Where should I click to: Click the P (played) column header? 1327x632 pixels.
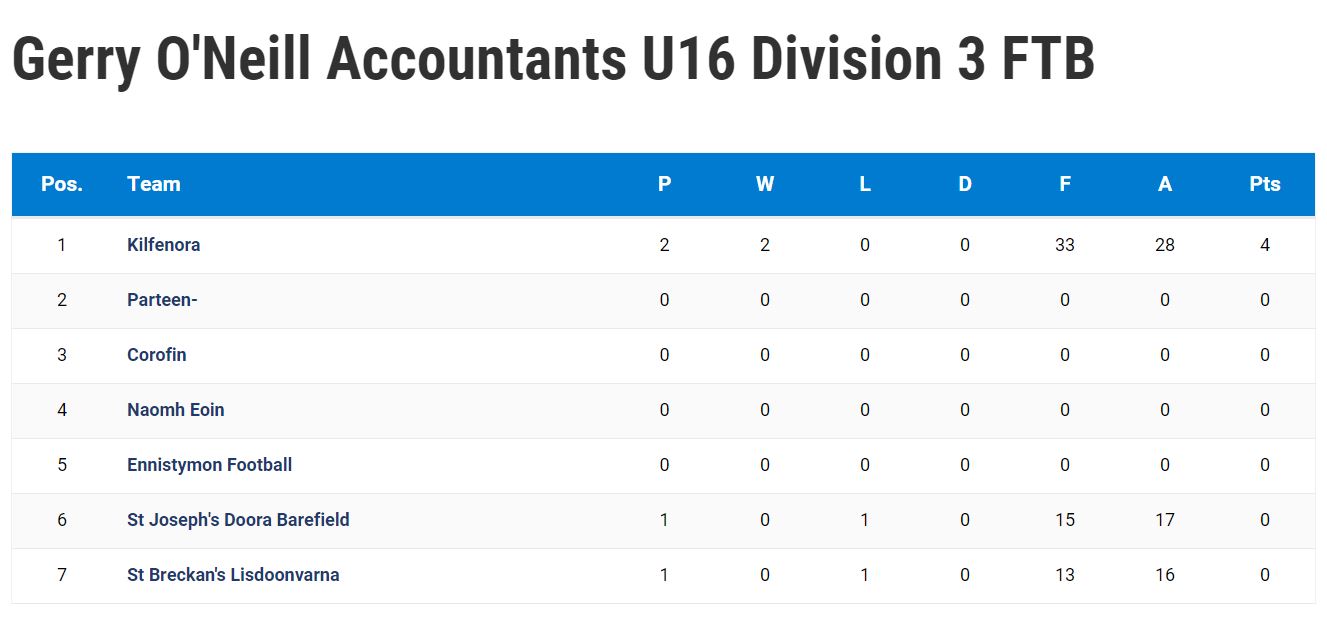tap(665, 184)
